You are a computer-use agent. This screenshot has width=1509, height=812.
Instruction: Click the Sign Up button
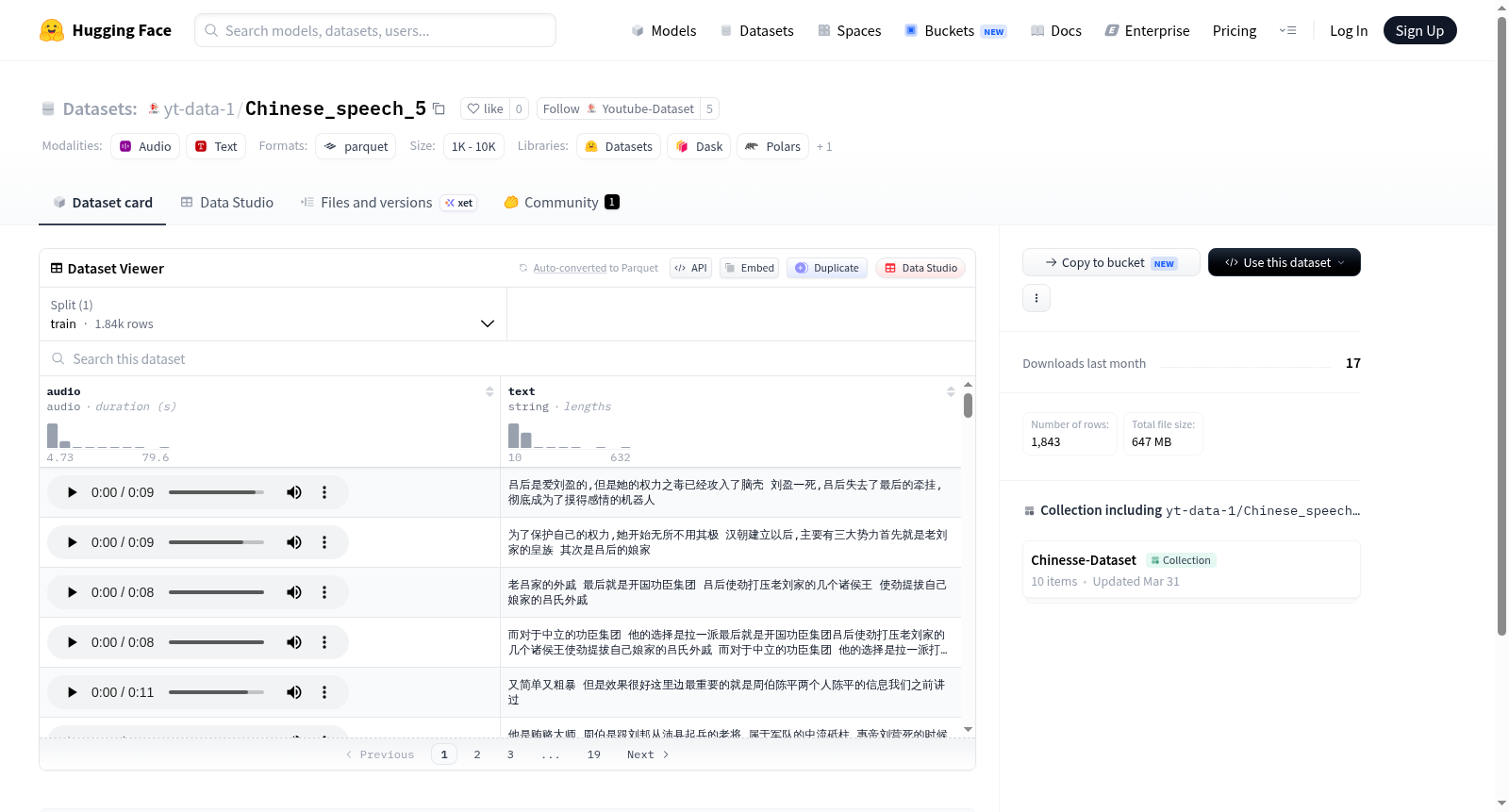tap(1419, 30)
